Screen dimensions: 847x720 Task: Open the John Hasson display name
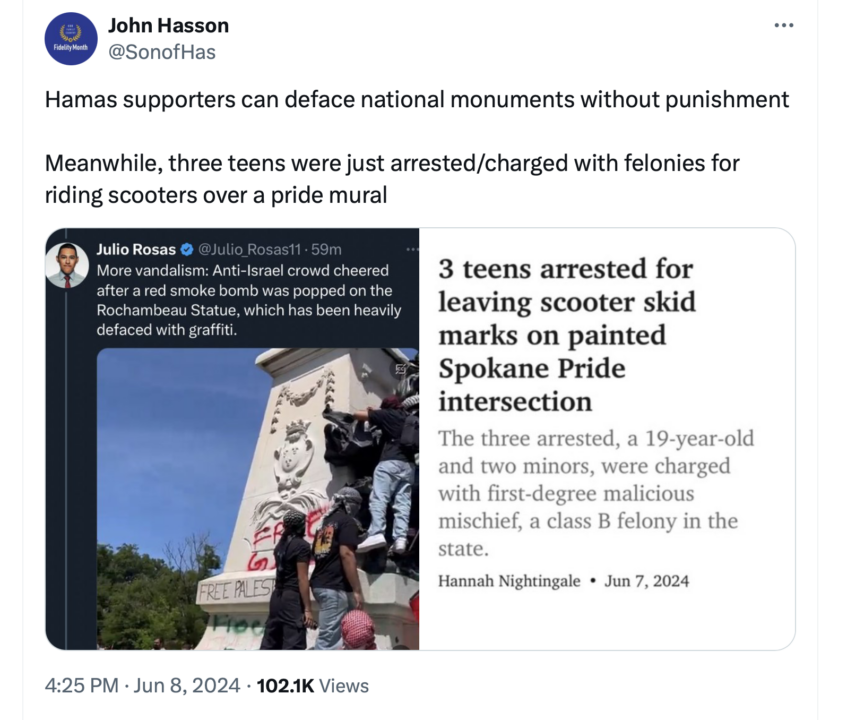tap(169, 25)
